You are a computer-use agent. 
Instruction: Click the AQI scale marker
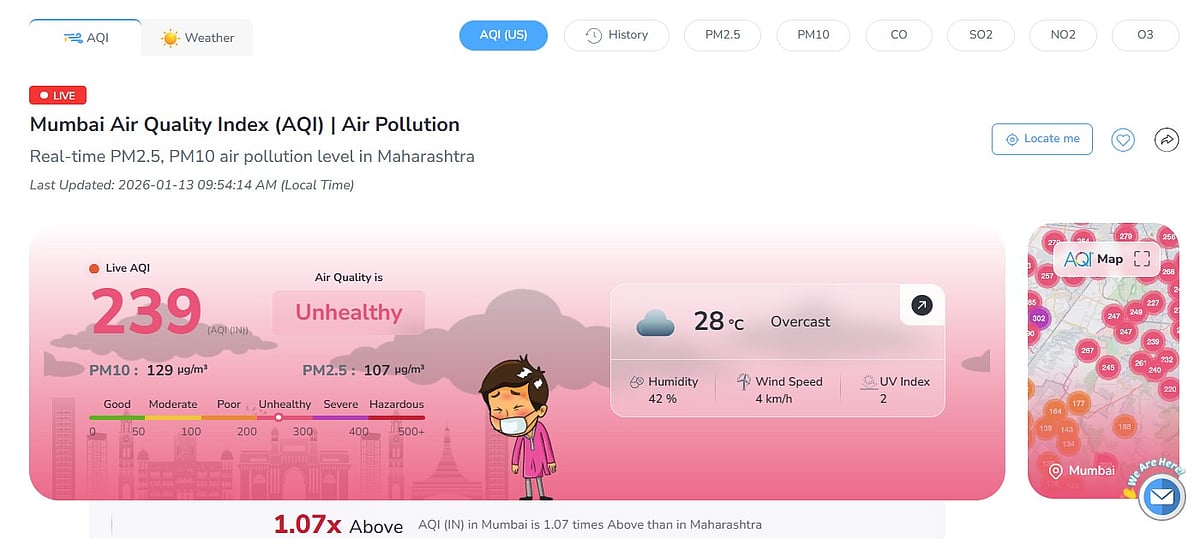tap(278, 417)
